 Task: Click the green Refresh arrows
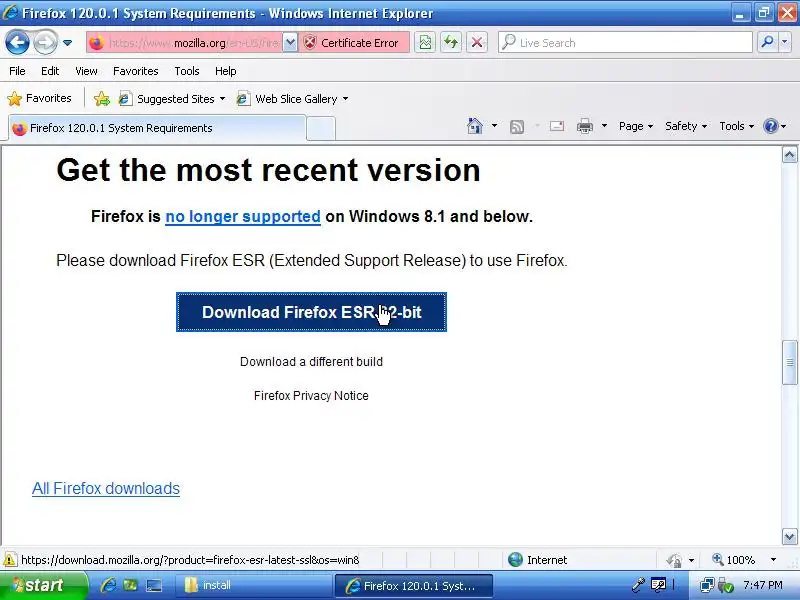(x=451, y=43)
